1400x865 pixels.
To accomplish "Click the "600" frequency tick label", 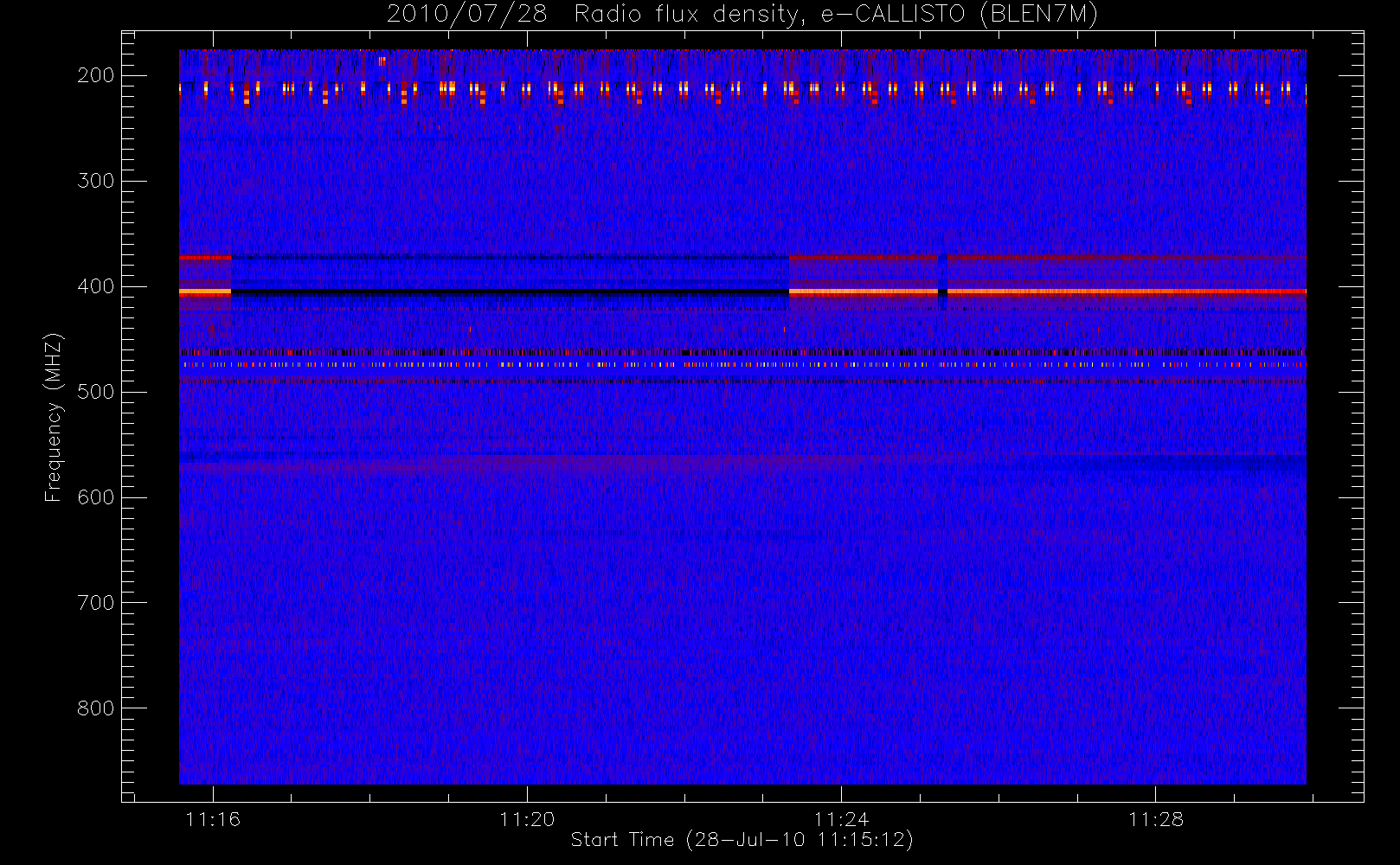I will click(96, 497).
